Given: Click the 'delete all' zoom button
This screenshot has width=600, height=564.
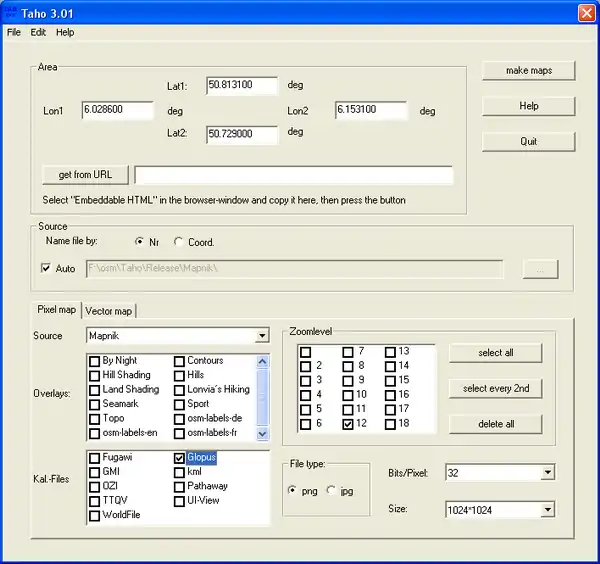Looking at the screenshot, I should tap(495, 424).
